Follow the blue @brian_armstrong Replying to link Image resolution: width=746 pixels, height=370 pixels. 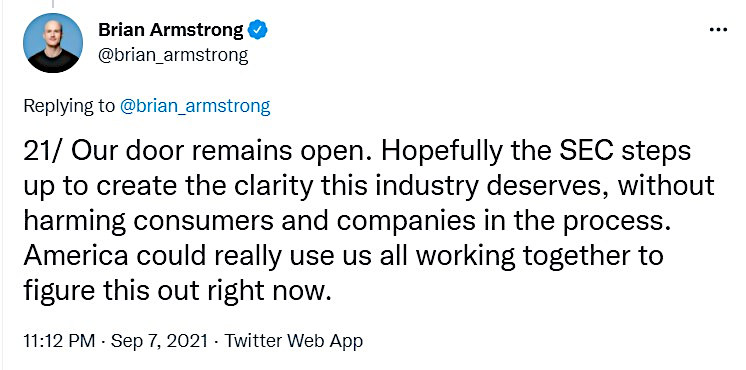(x=195, y=106)
